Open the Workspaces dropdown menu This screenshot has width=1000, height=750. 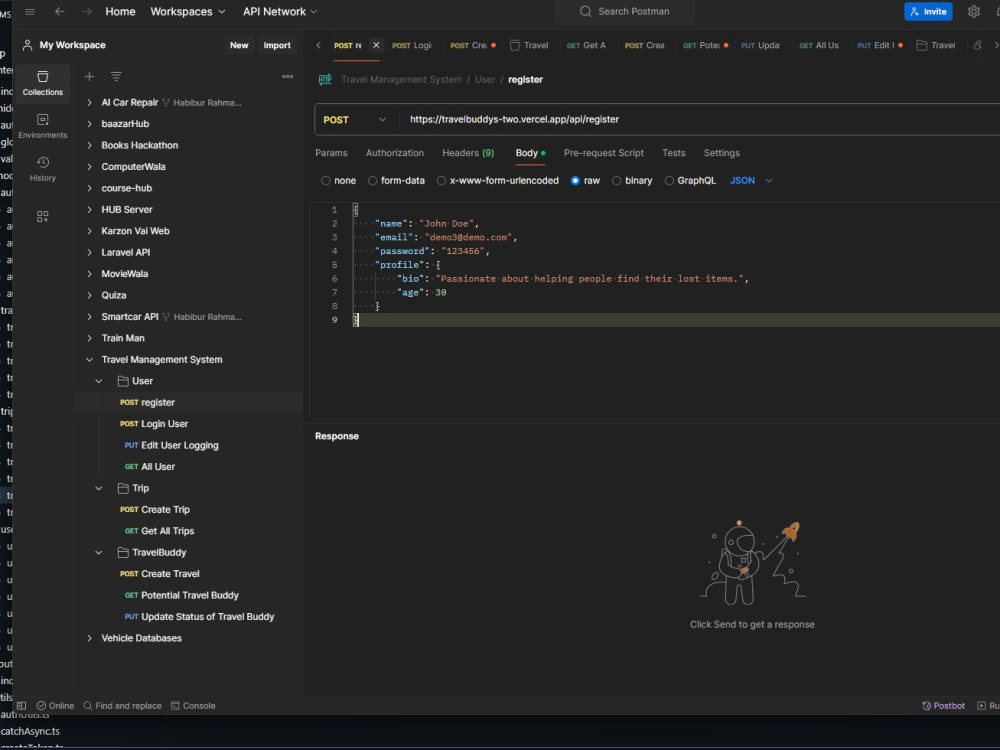click(188, 11)
